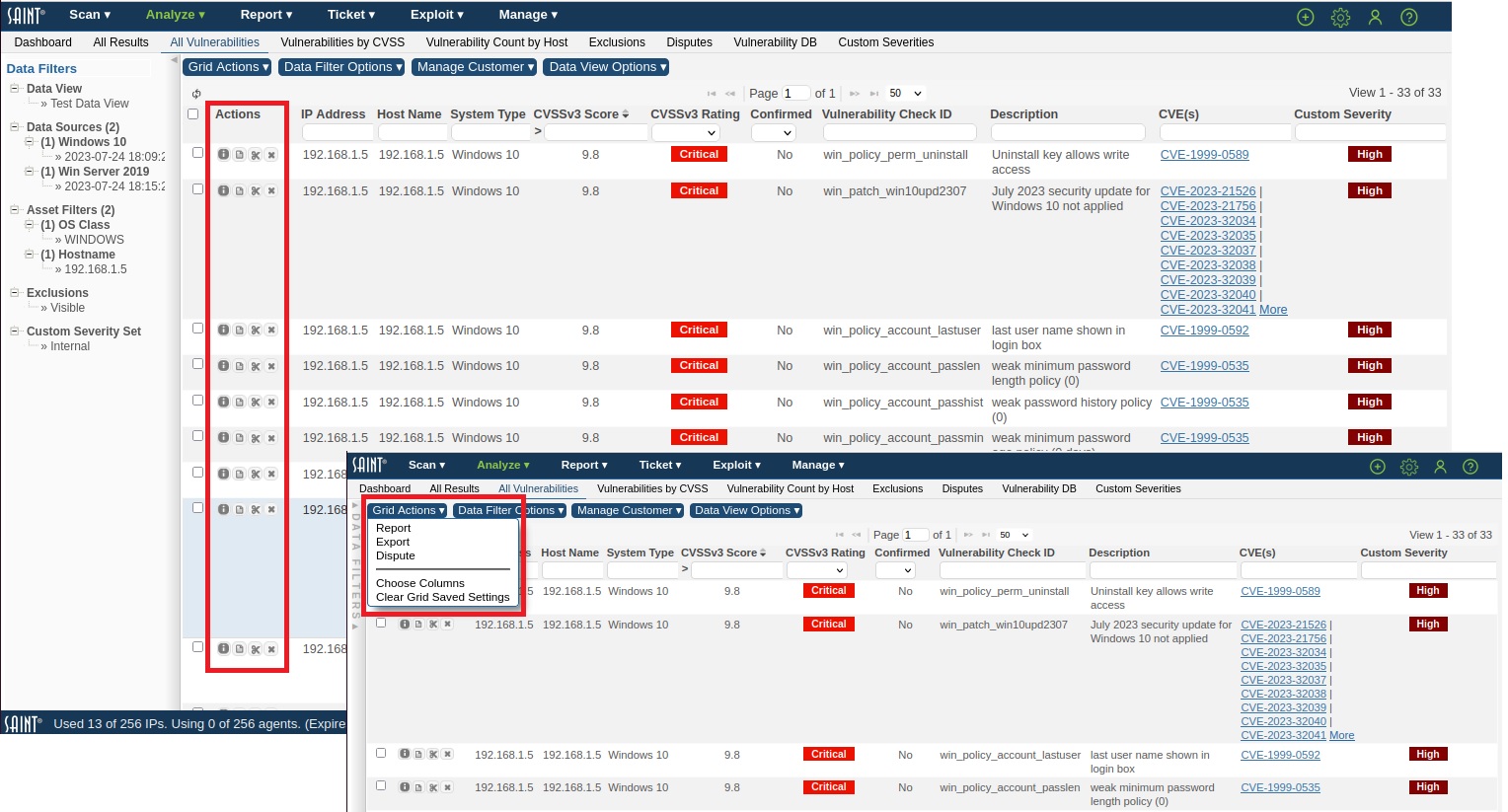Select the lower window's win_policy_account_lastuser row checkbox

[381, 754]
